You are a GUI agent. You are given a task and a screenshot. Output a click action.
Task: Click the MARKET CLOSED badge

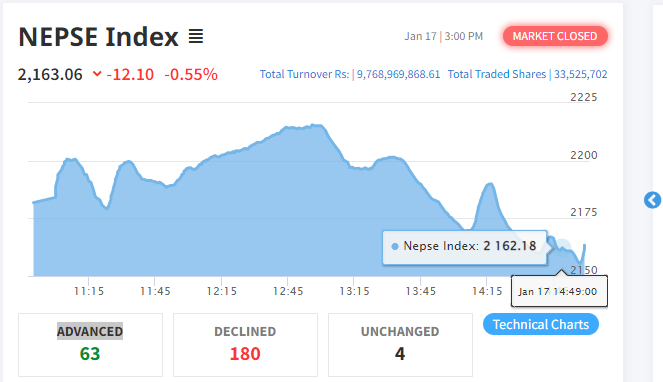(x=555, y=36)
